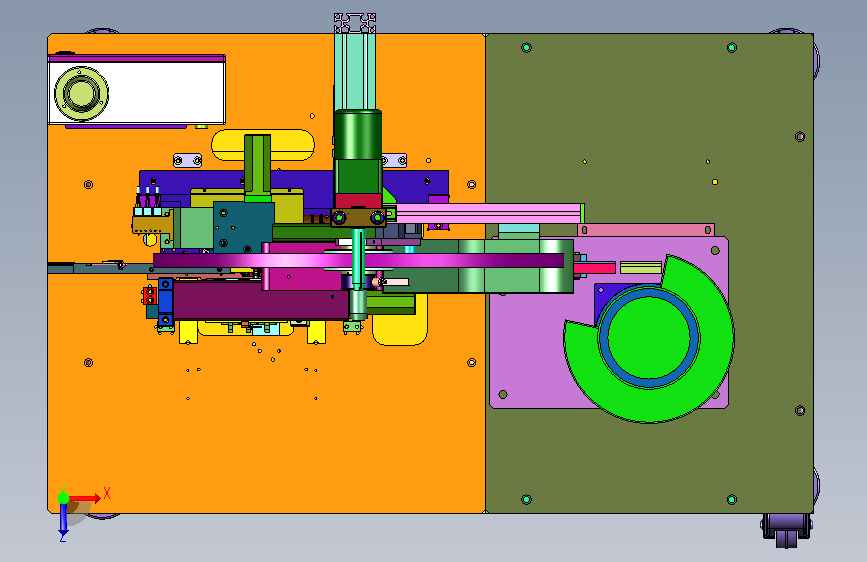Select the blue ring inside the feeder bowl

649,337
